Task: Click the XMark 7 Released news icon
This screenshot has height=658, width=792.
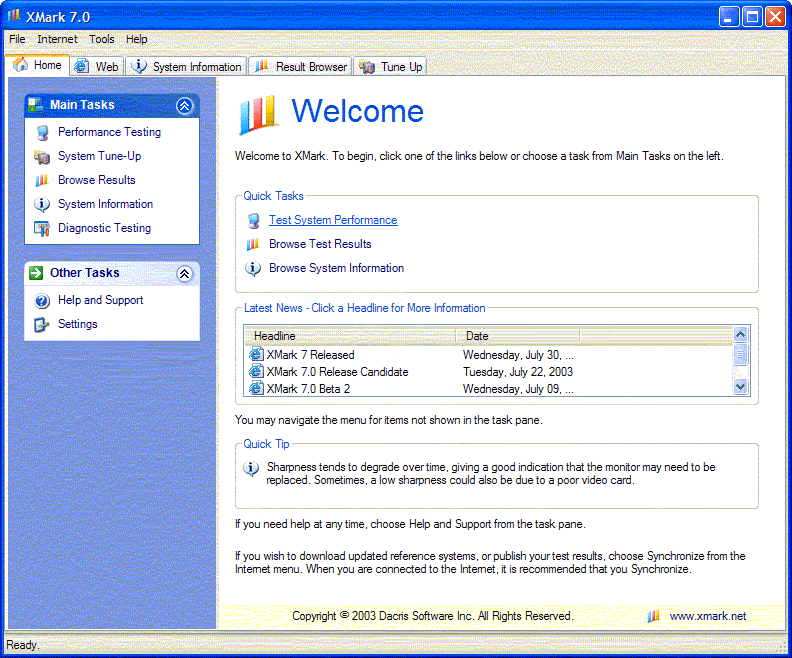Action: coord(257,355)
